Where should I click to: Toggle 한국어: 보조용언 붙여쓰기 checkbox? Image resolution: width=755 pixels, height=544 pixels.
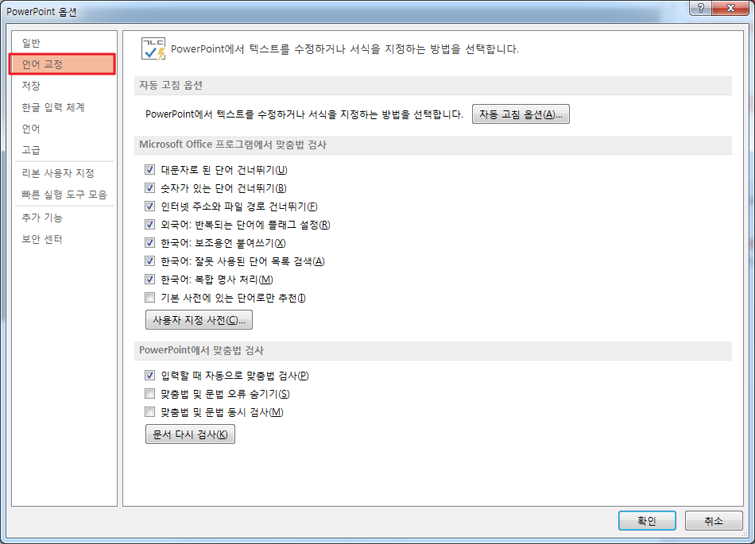point(150,243)
